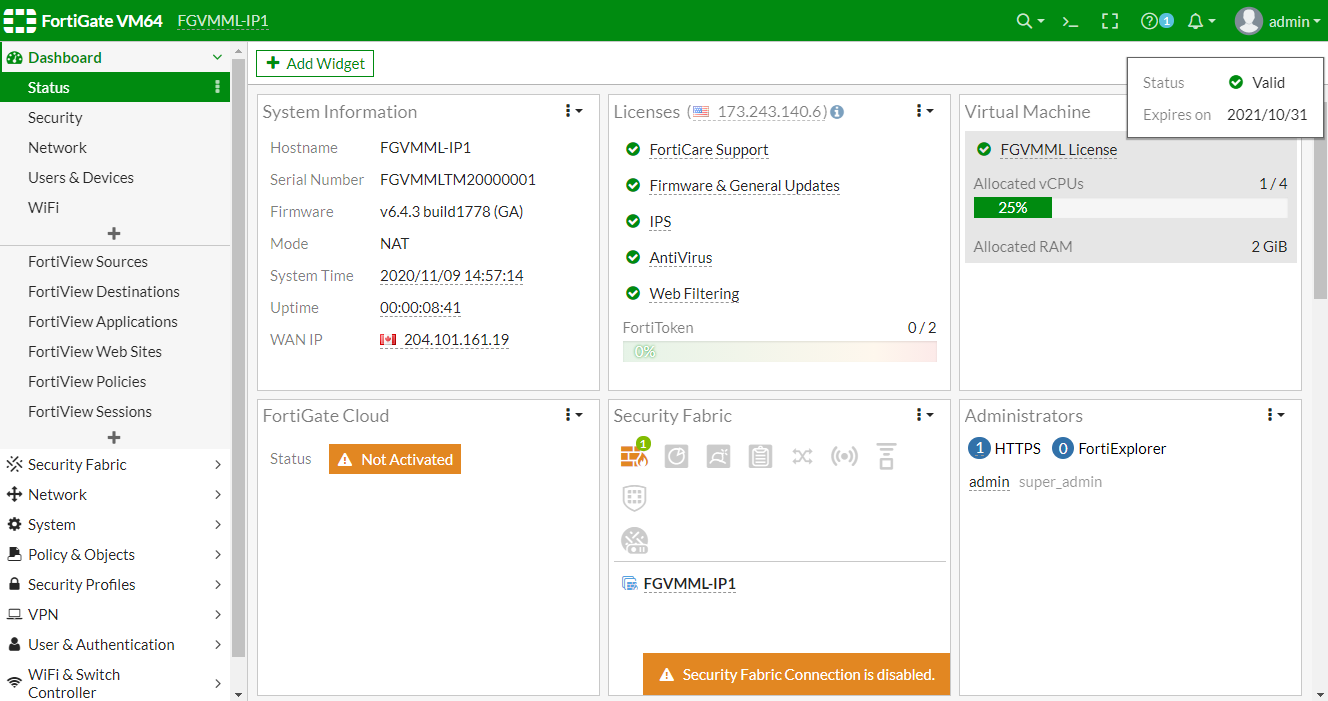
Task: Click the device icon beside FGVMML-IP1 in Security Fabric
Action: tap(630, 584)
